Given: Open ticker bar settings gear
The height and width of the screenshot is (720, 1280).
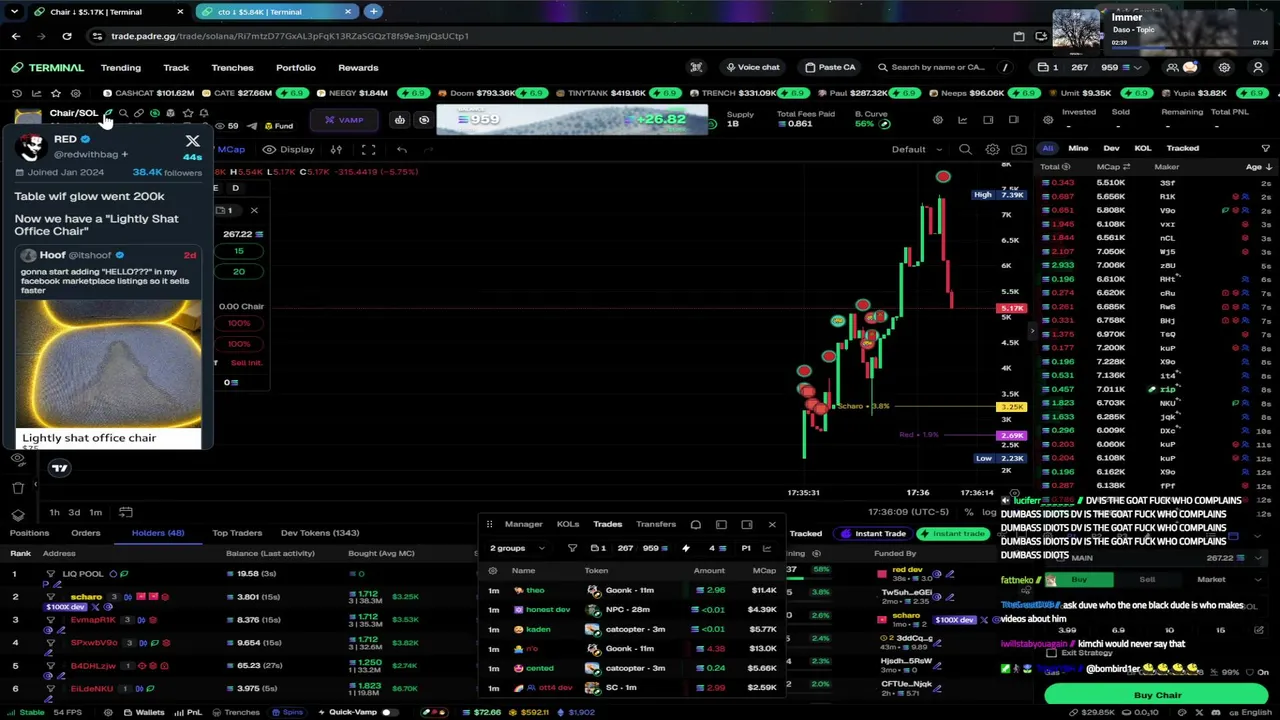Looking at the screenshot, I should [75, 93].
